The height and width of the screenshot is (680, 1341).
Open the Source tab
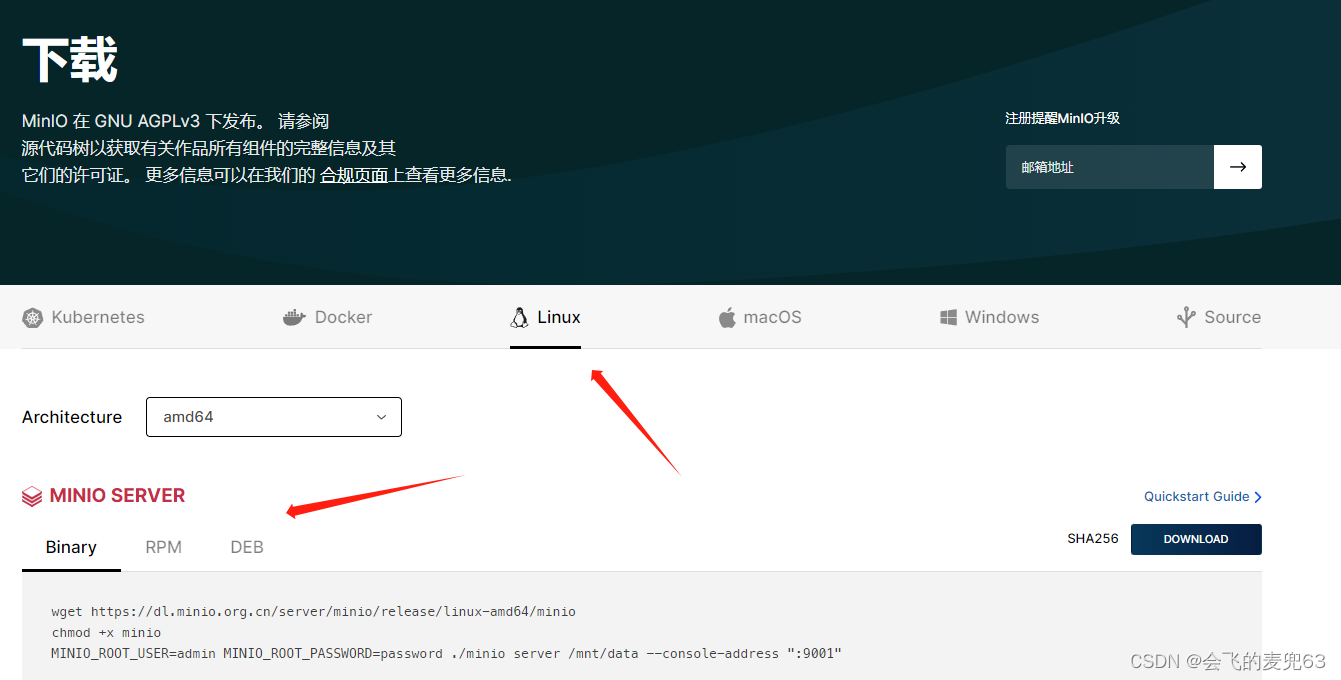(1219, 318)
